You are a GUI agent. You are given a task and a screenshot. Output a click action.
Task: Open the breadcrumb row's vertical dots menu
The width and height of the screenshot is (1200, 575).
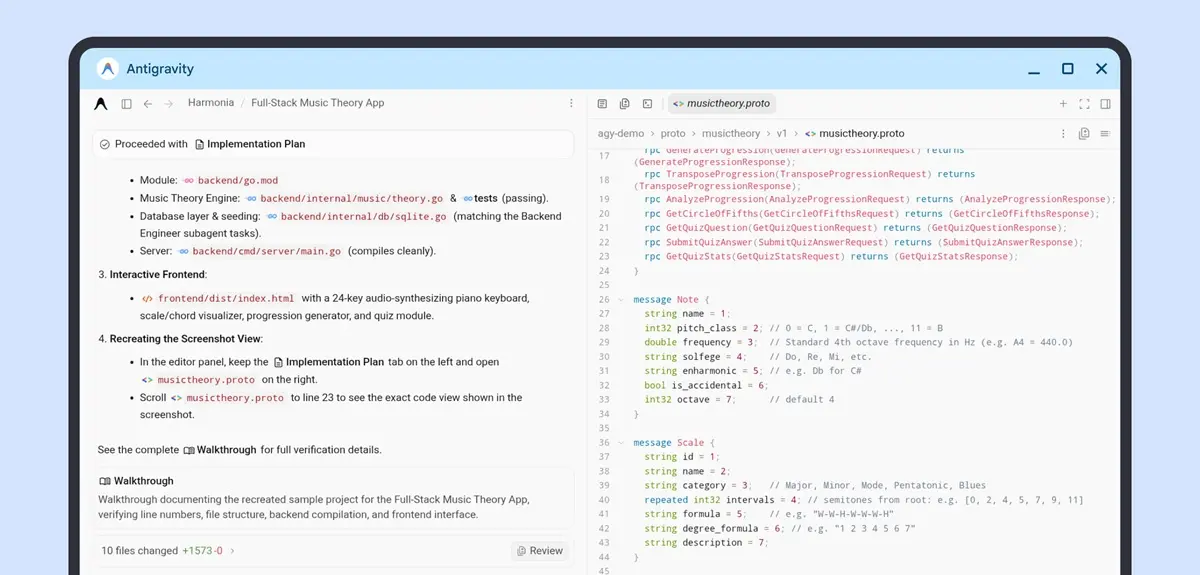(x=1063, y=133)
